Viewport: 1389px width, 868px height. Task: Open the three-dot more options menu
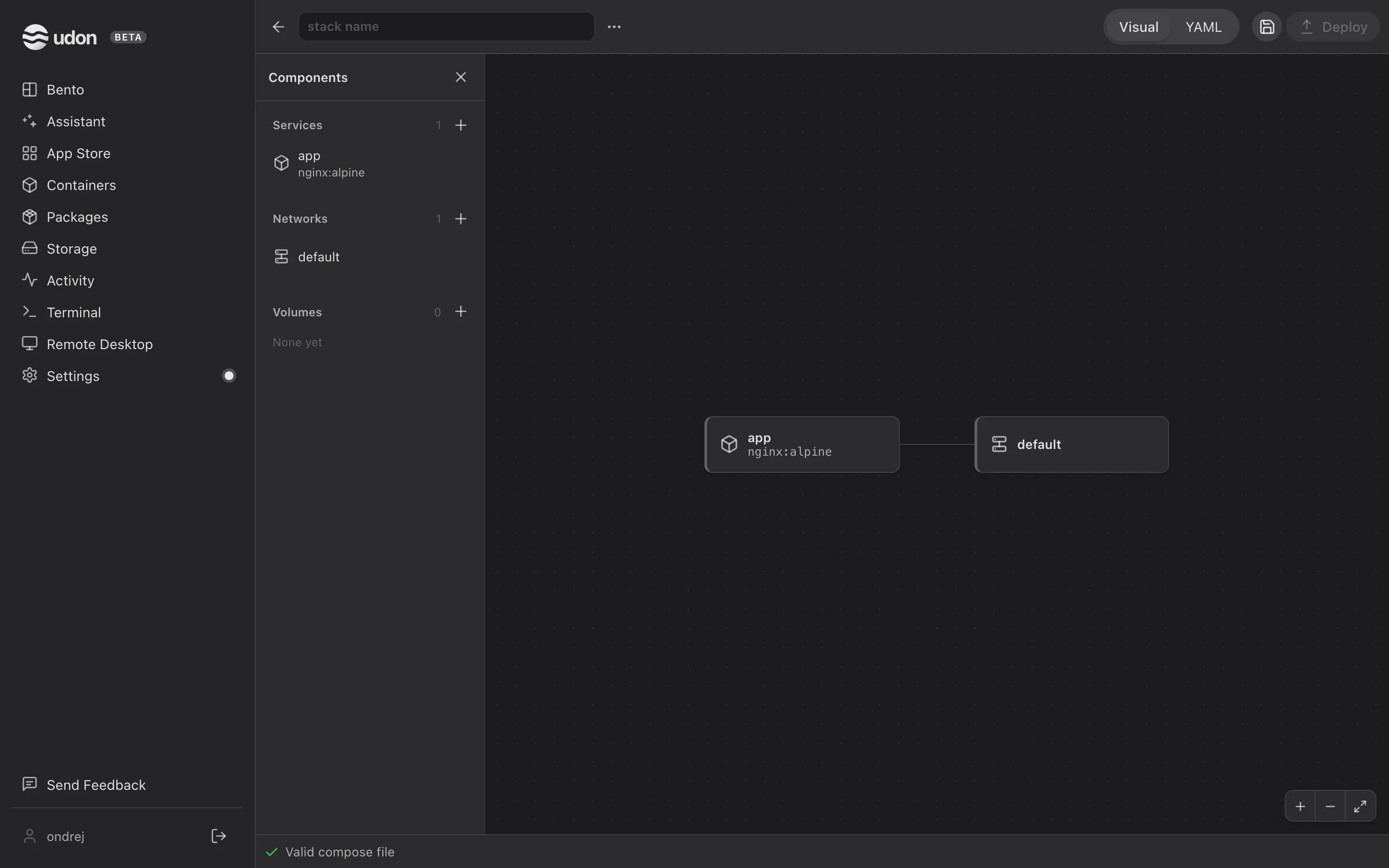coord(614,27)
